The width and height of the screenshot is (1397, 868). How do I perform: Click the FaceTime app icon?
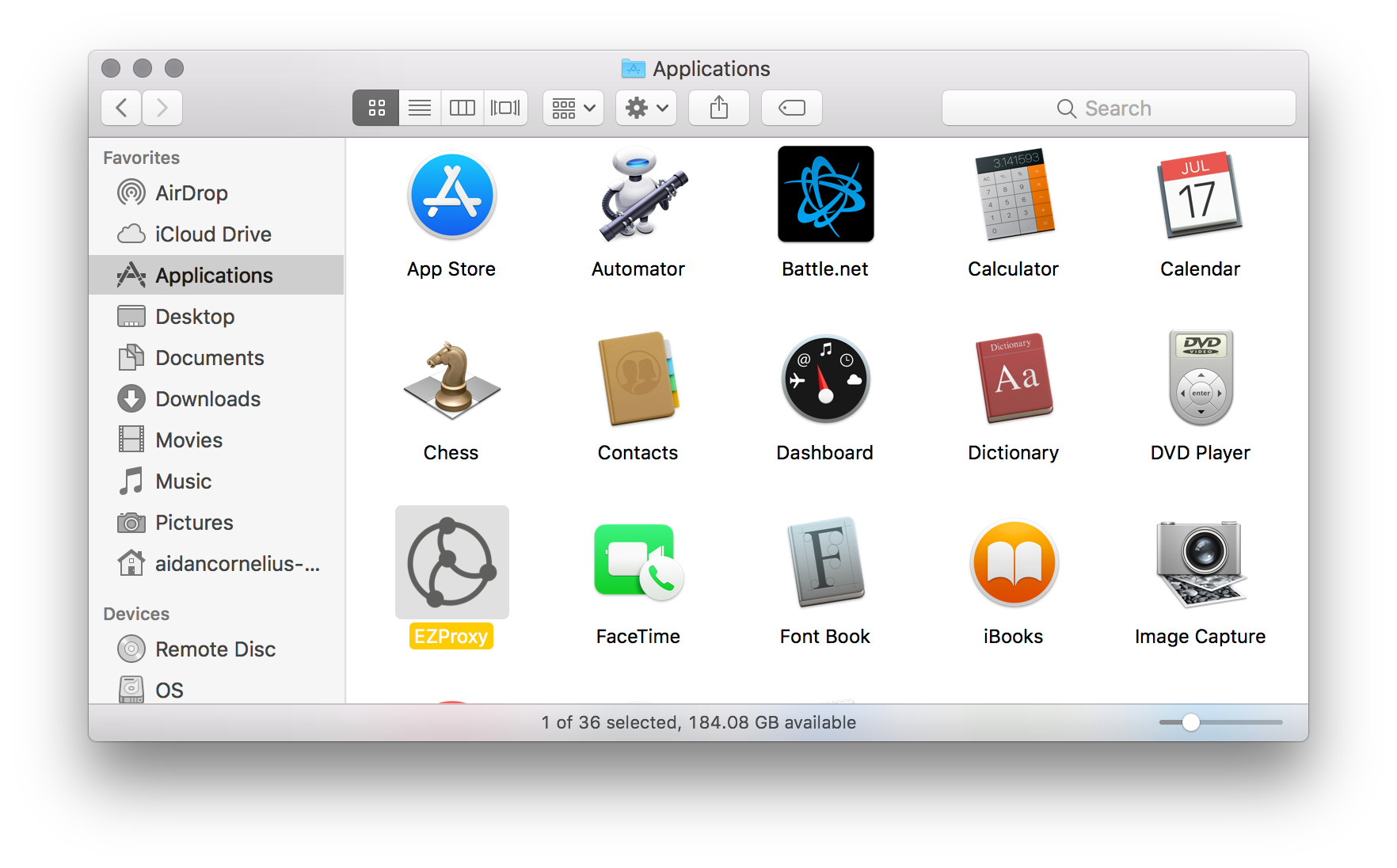(638, 562)
